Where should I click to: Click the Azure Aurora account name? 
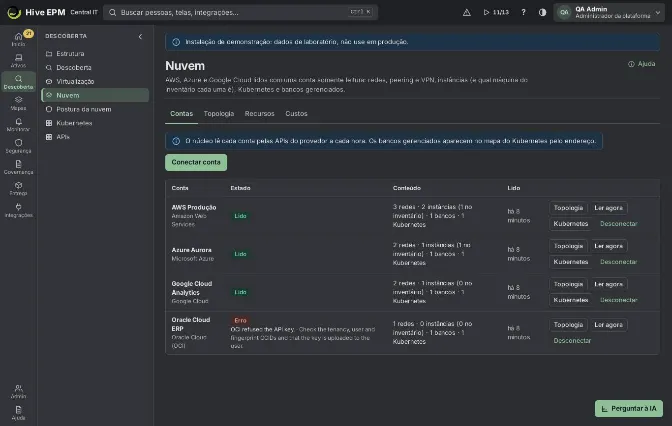(191, 250)
